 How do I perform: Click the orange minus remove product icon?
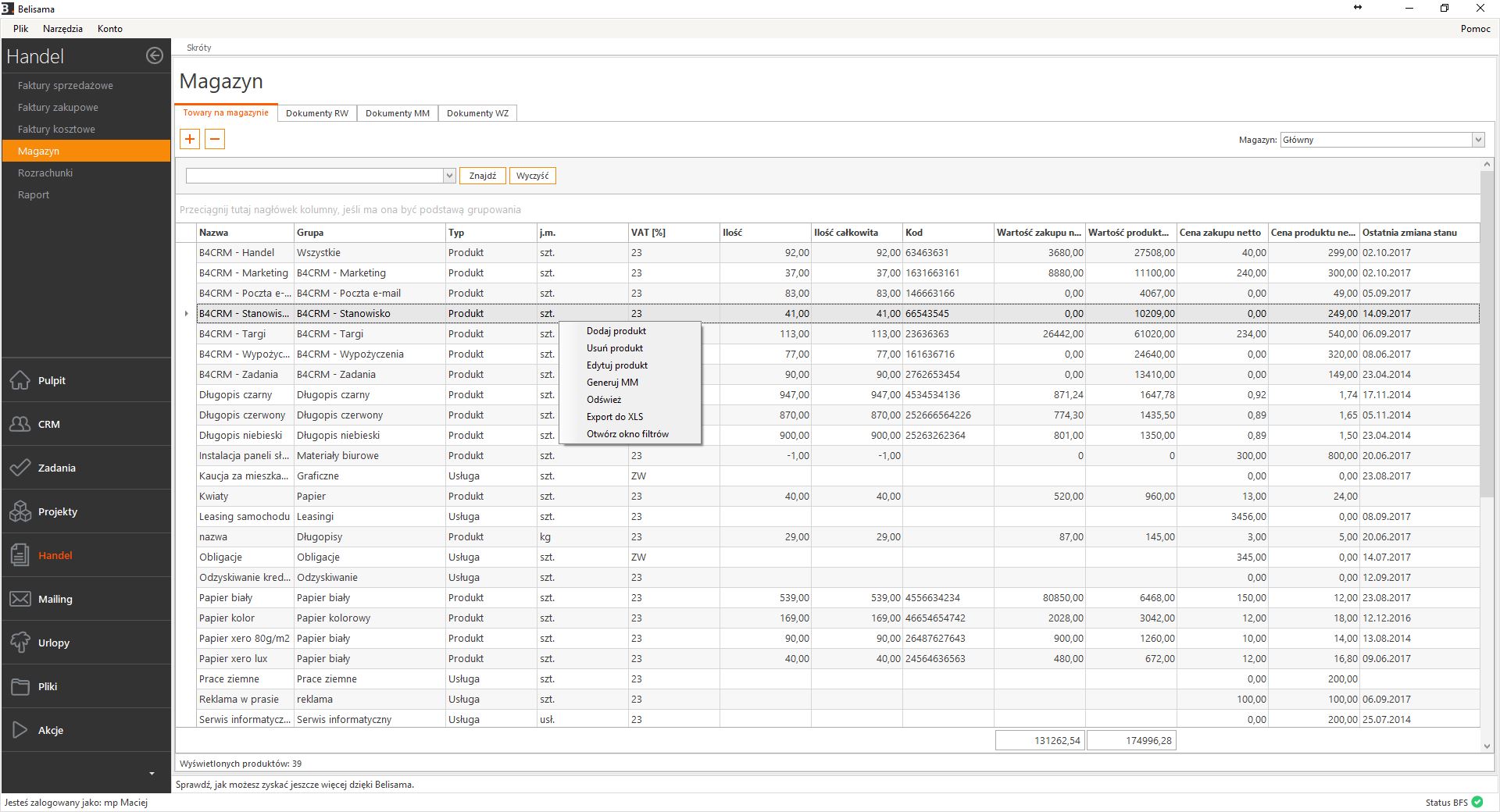(x=215, y=139)
